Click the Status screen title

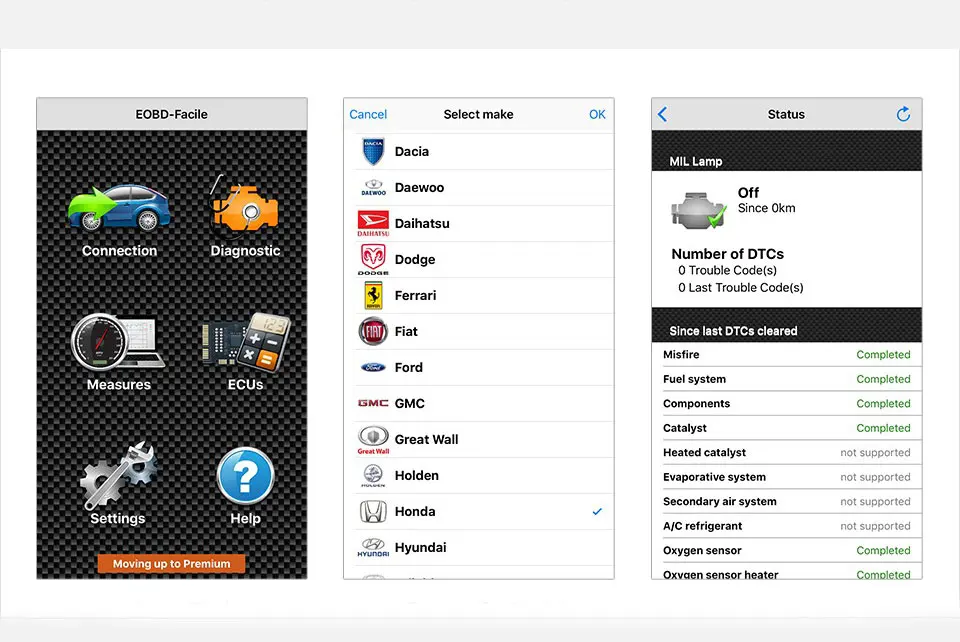coord(786,114)
